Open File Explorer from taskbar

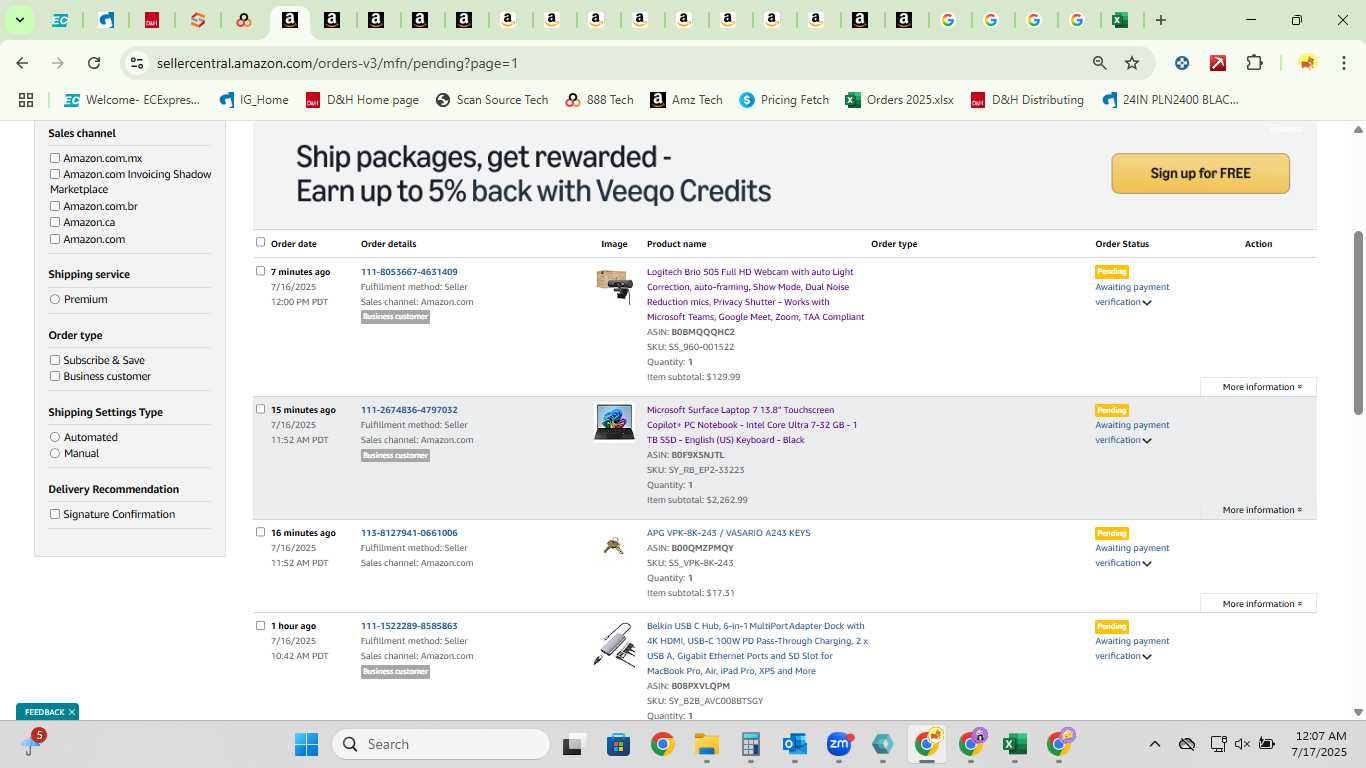click(x=707, y=744)
